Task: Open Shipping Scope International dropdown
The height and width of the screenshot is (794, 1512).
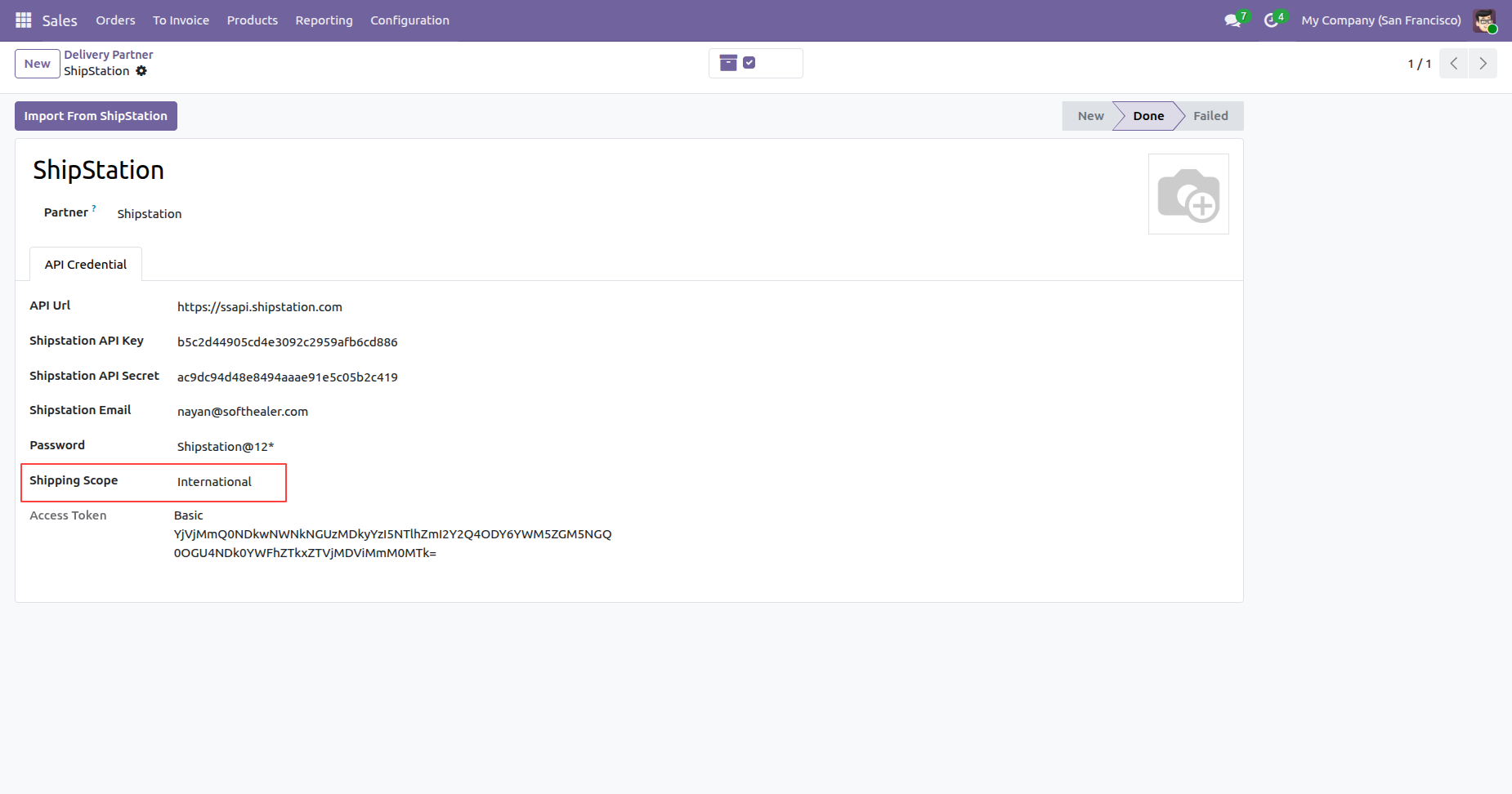Action: [214, 482]
